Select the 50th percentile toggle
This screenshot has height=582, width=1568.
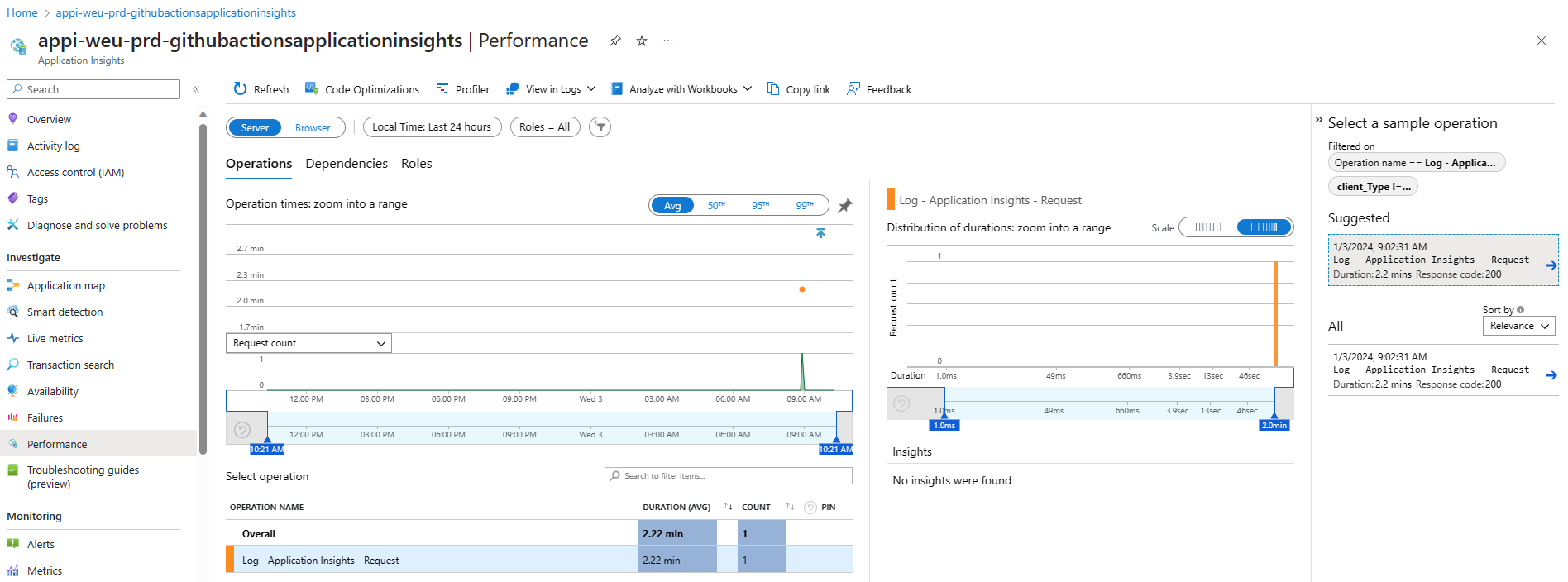(716, 205)
